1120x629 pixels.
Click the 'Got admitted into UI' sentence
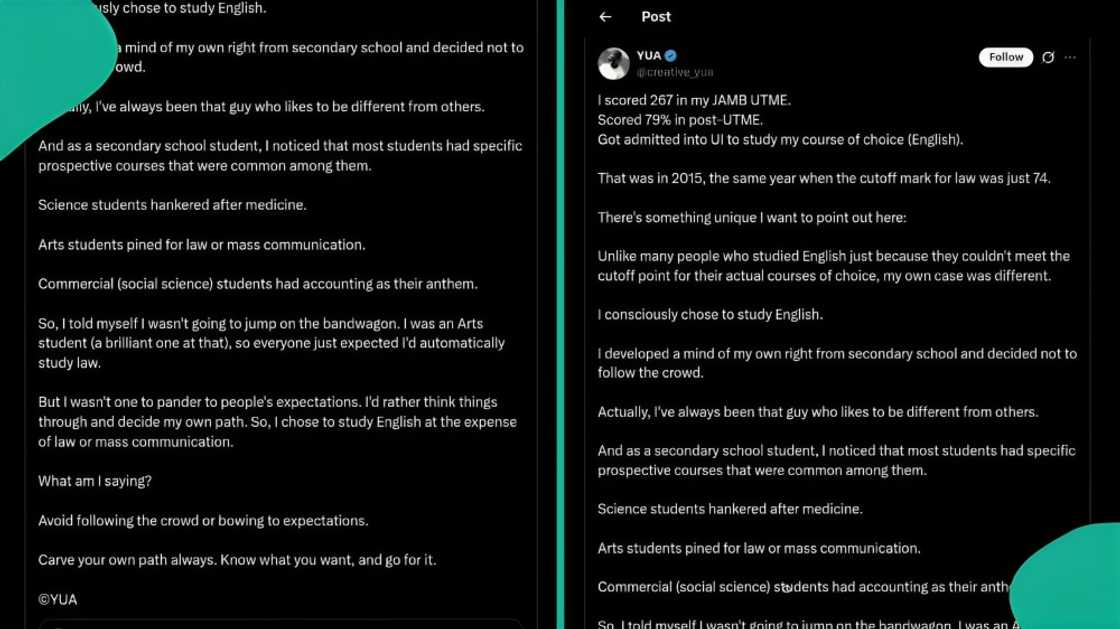click(780, 139)
